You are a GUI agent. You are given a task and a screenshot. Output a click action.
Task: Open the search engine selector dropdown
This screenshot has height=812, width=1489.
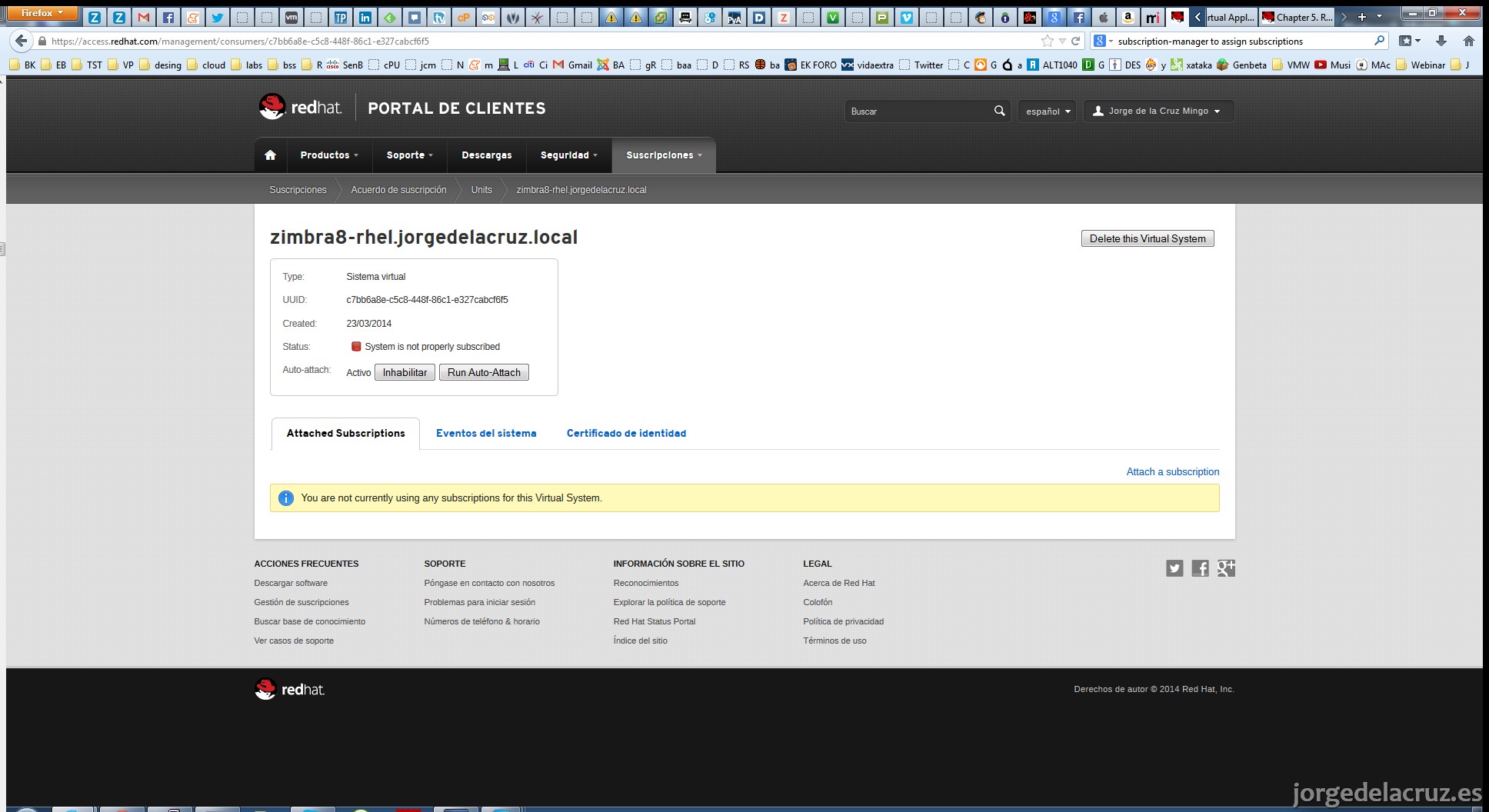[x=1104, y=41]
